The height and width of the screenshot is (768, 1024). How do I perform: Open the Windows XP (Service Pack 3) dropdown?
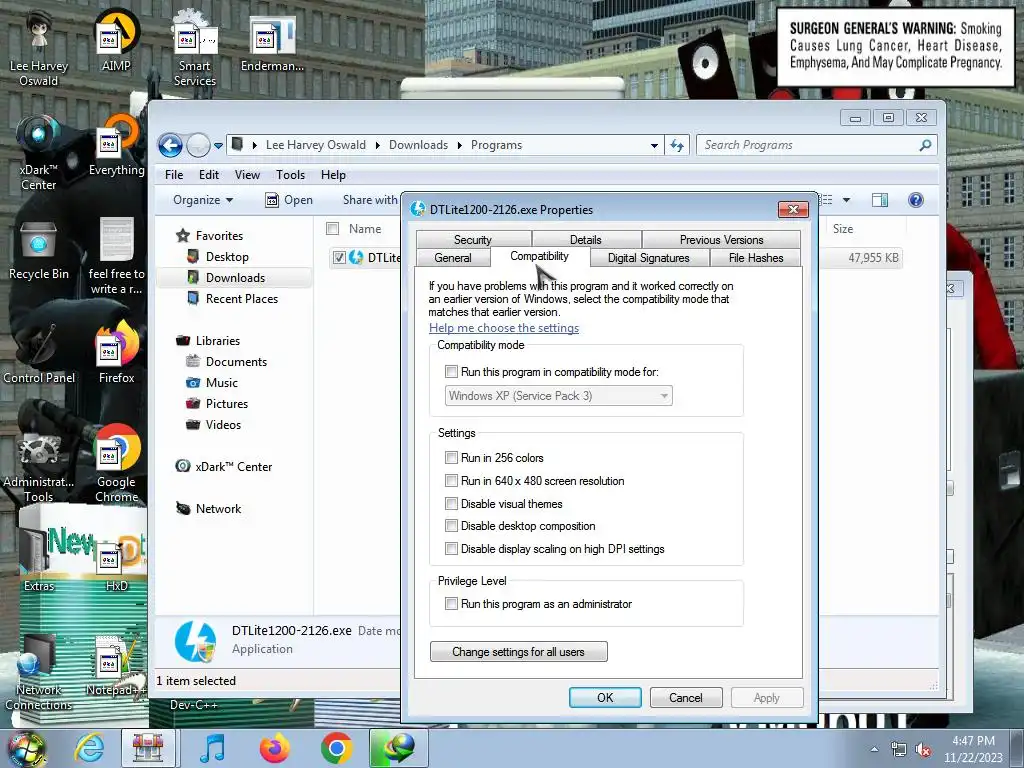pos(558,396)
